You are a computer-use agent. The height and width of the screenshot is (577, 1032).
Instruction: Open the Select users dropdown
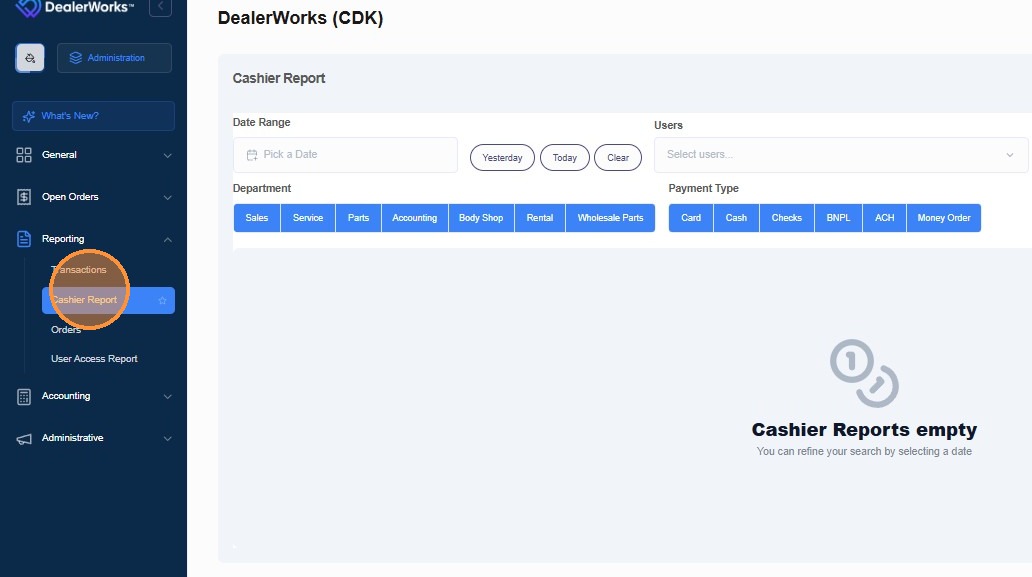[x=840, y=155]
